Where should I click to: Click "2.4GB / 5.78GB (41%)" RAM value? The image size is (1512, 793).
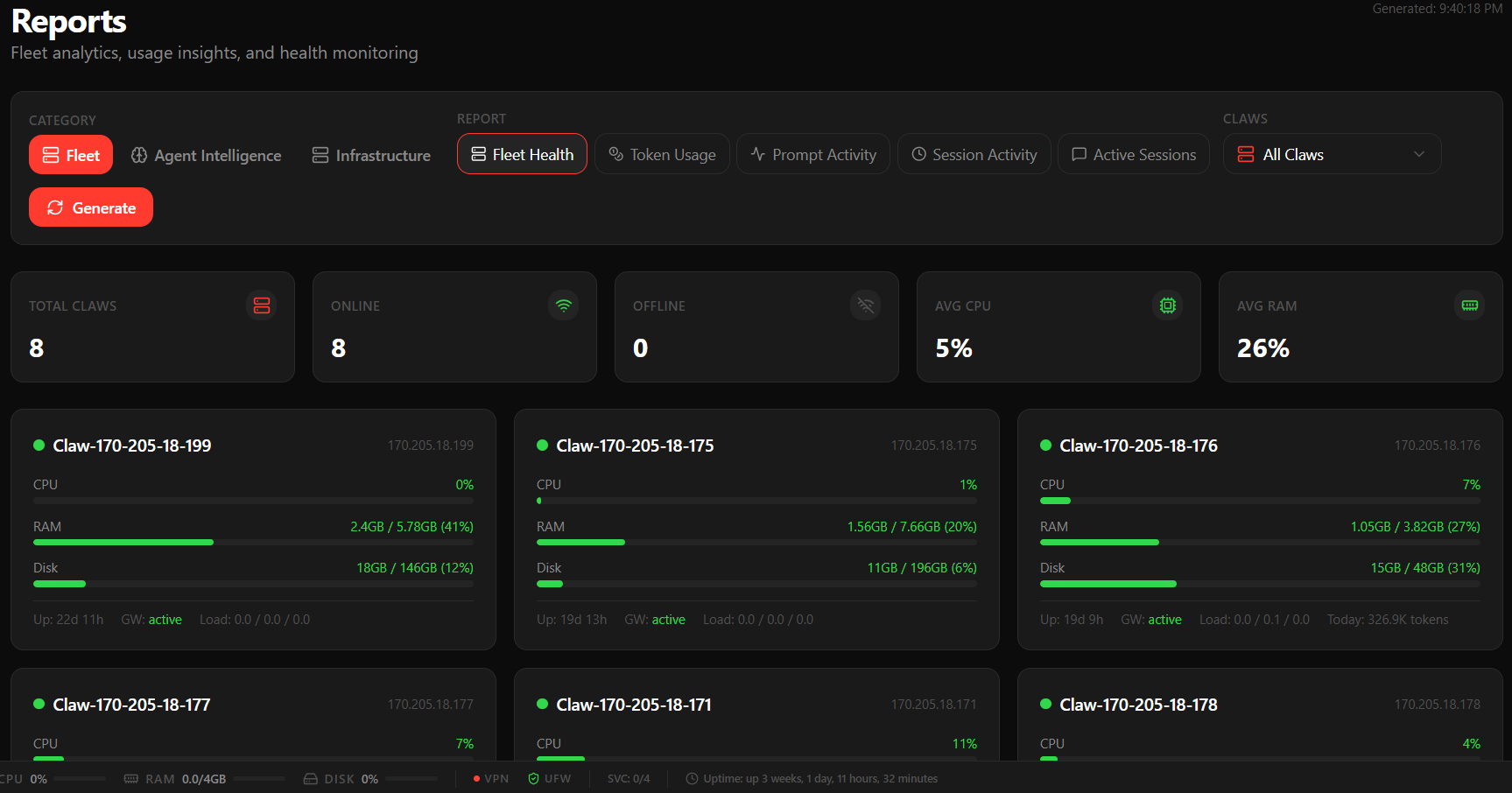click(x=411, y=527)
